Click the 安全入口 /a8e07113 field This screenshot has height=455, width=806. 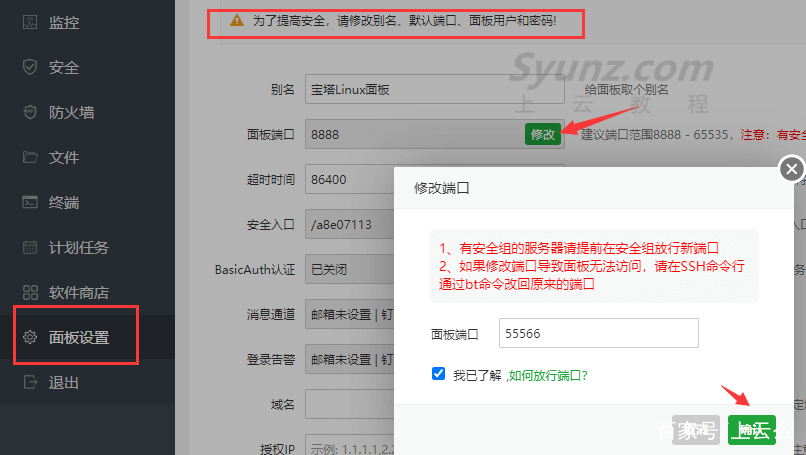(350, 224)
